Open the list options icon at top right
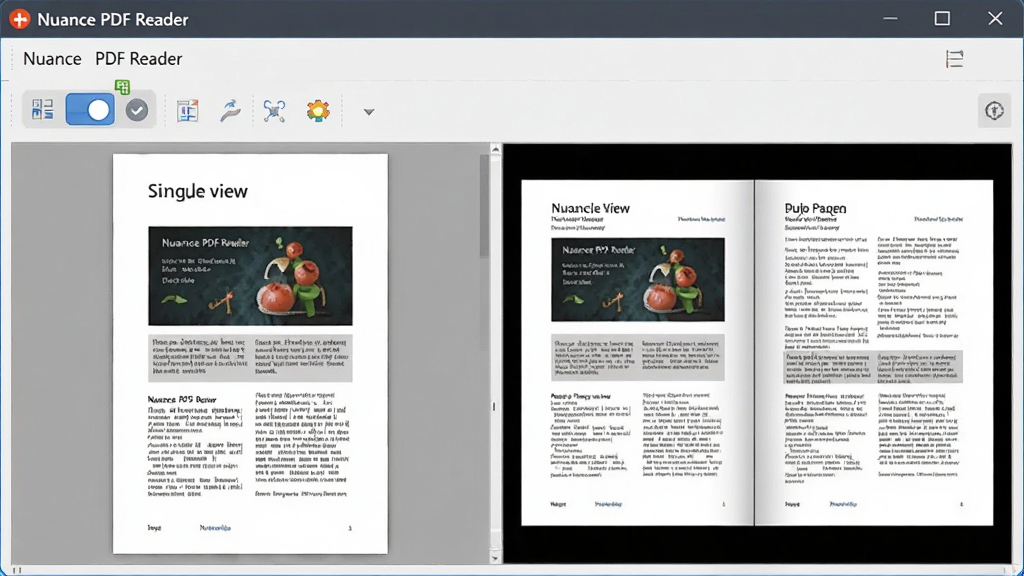The image size is (1024, 576). coord(955,59)
